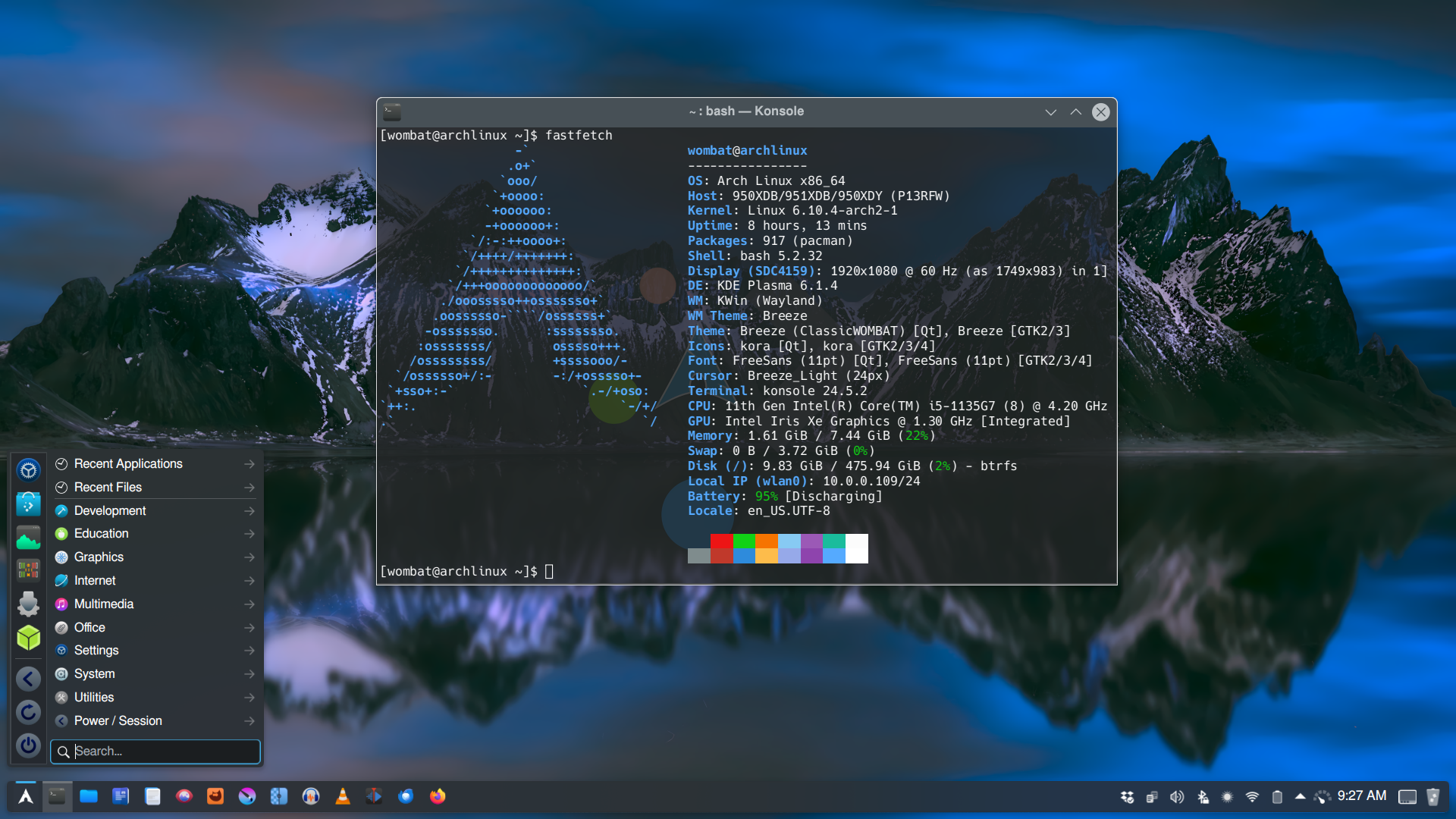The height and width of the screenshot is (819, 1456).
Task: Open the Utilities category
Action: [155, 698]
